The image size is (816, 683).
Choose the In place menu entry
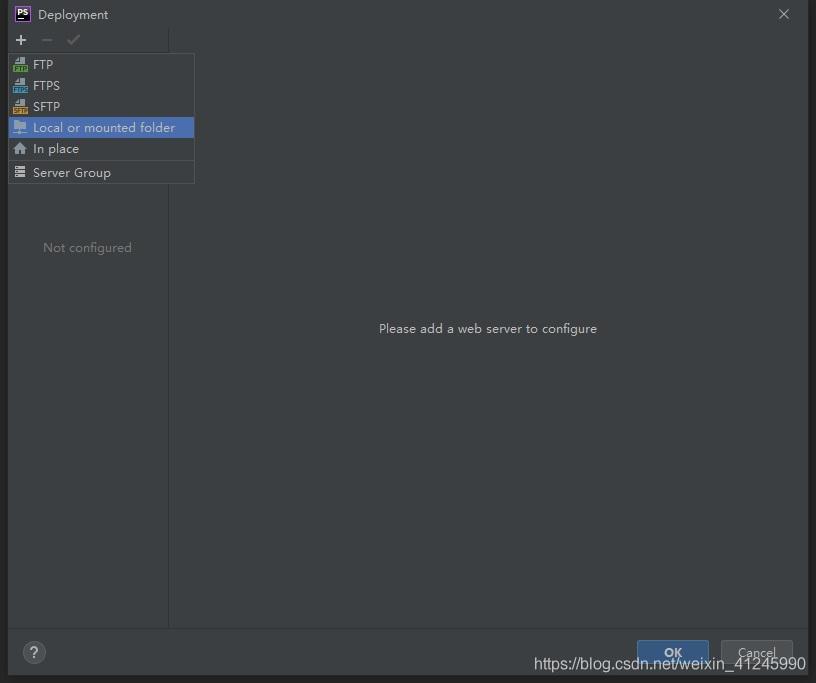[x=56, y=149]
